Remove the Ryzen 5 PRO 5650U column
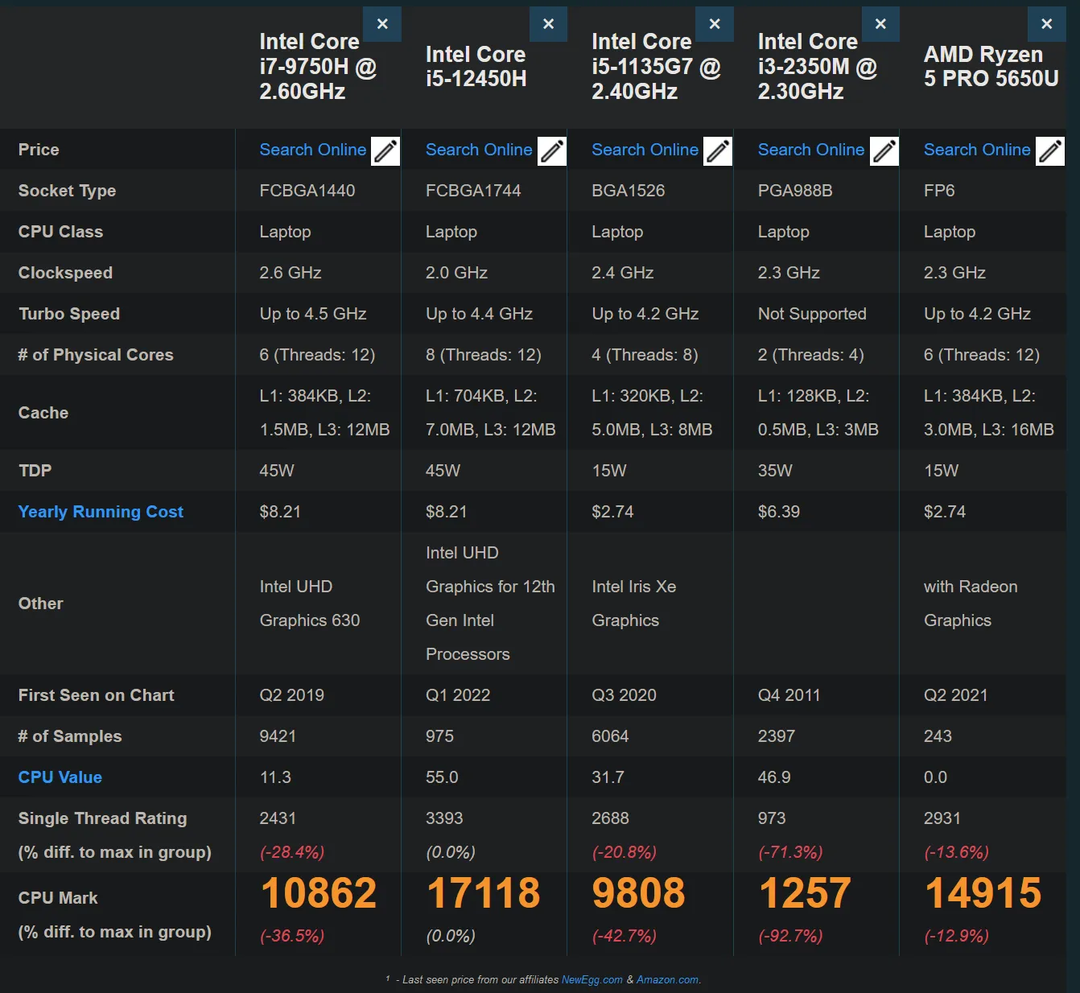The width and height of the screenshot is (1080, 993). (x=1046, y=23)
